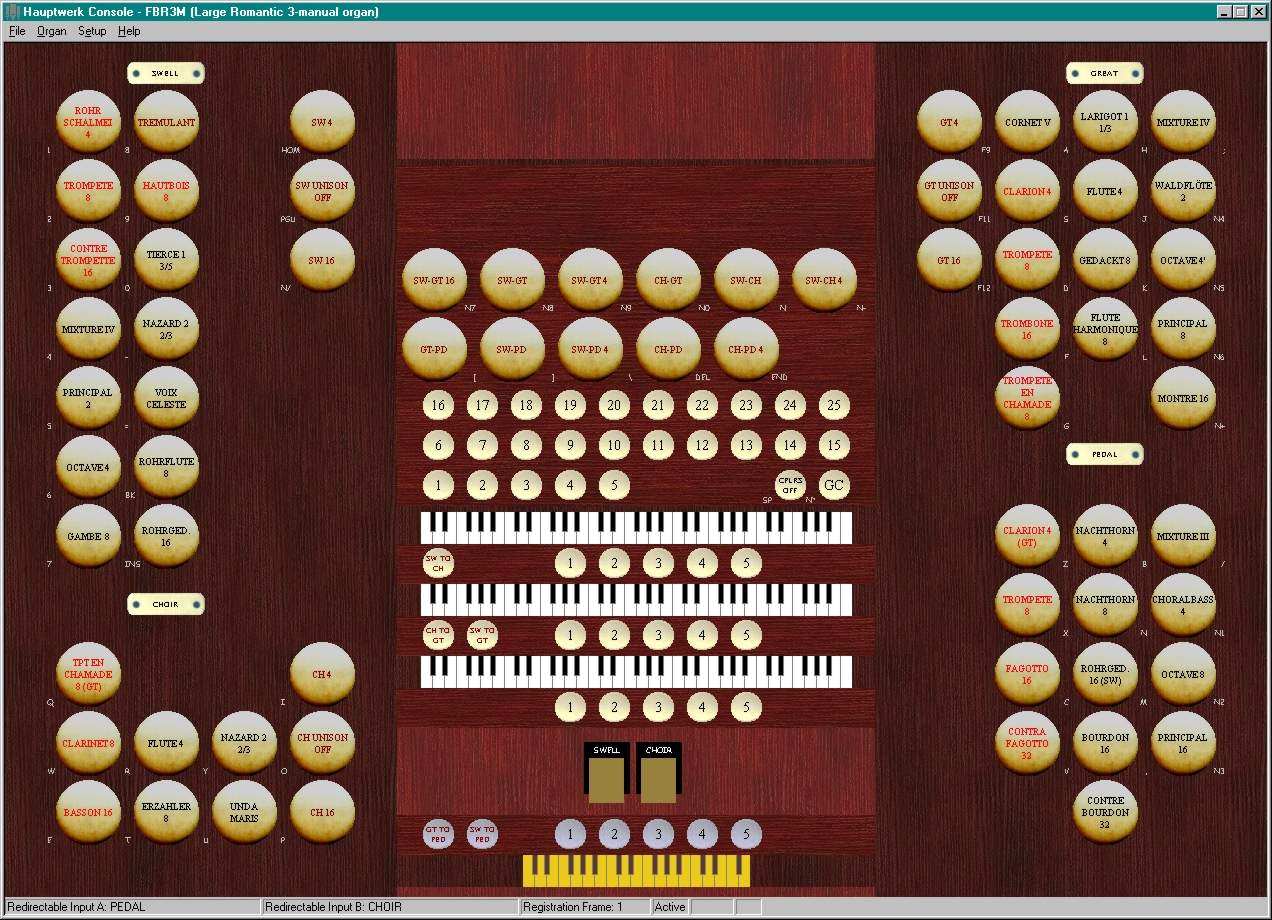1272x920 pixels.
Task: Engage the Swell Hautbois 8 stop
Action: click(166, 191)
